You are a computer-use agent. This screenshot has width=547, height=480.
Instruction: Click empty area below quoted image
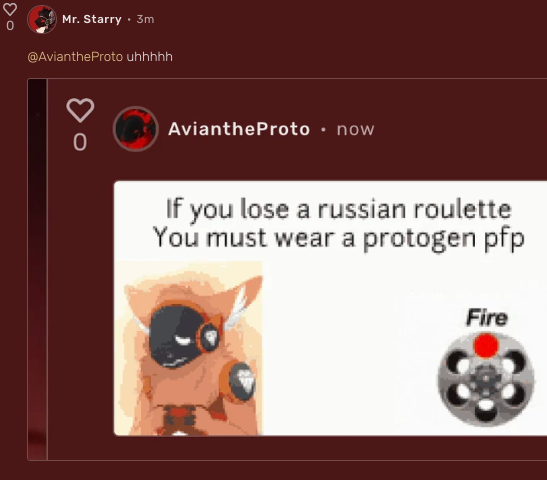[x=297, y=448]
